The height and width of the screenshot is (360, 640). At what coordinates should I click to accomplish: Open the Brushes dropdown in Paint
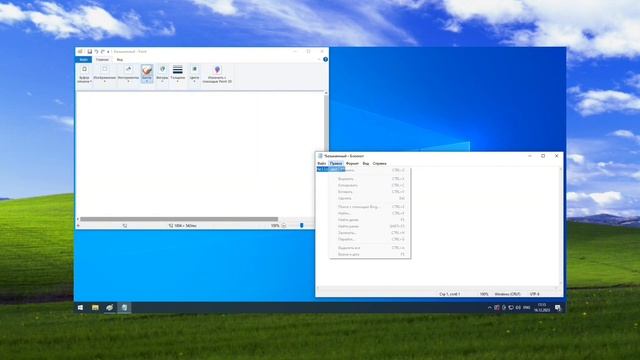(147, 74)
